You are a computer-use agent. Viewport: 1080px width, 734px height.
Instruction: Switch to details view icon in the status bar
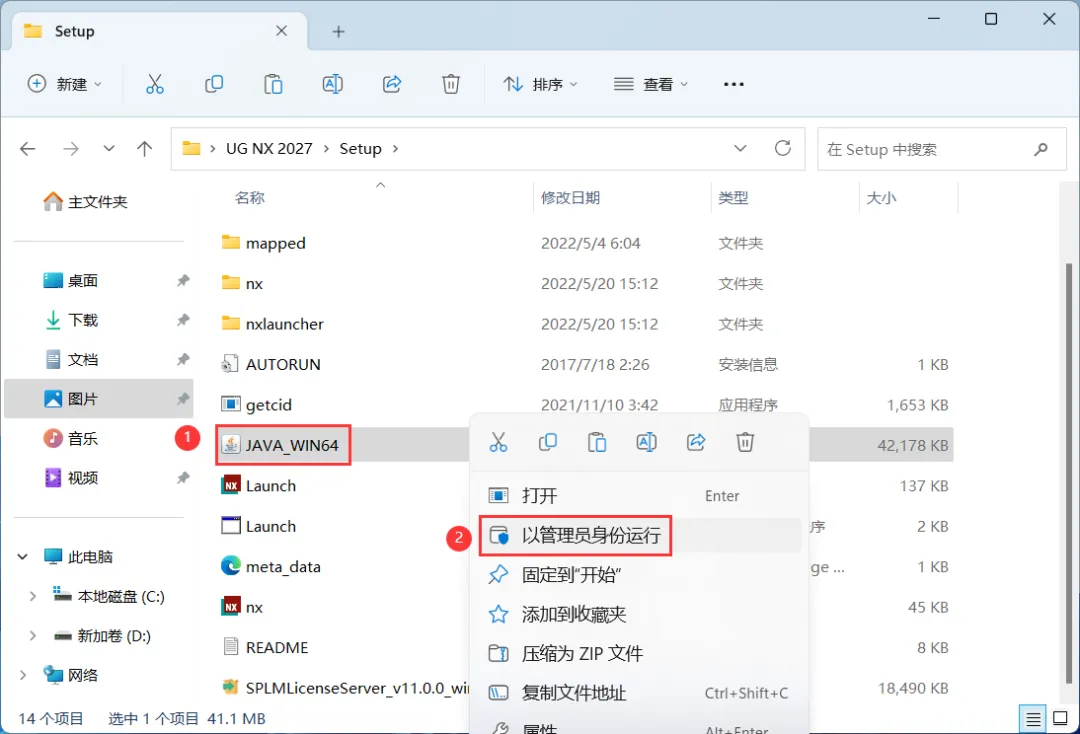coord(1033,720)
